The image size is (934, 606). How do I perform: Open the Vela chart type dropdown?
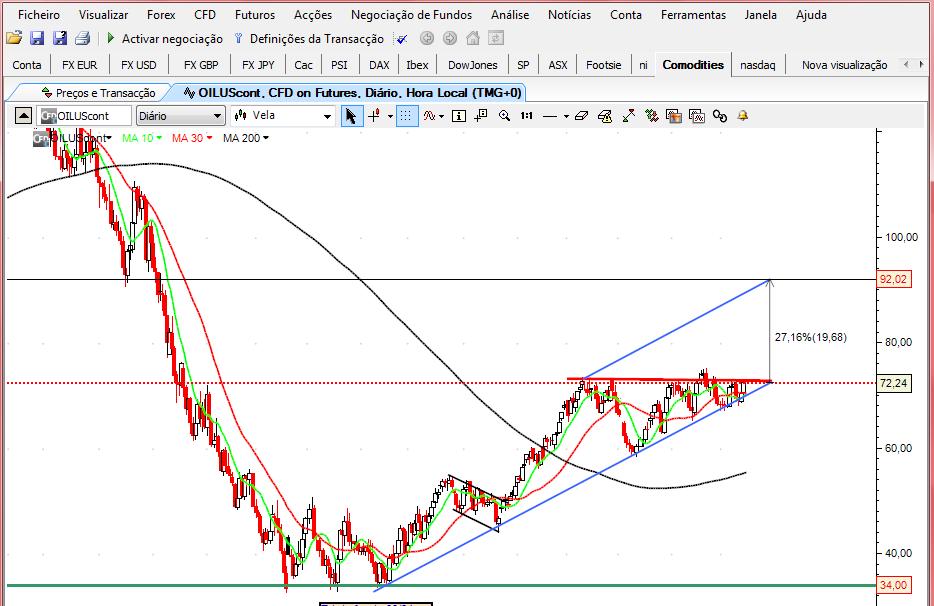point(282,116)
